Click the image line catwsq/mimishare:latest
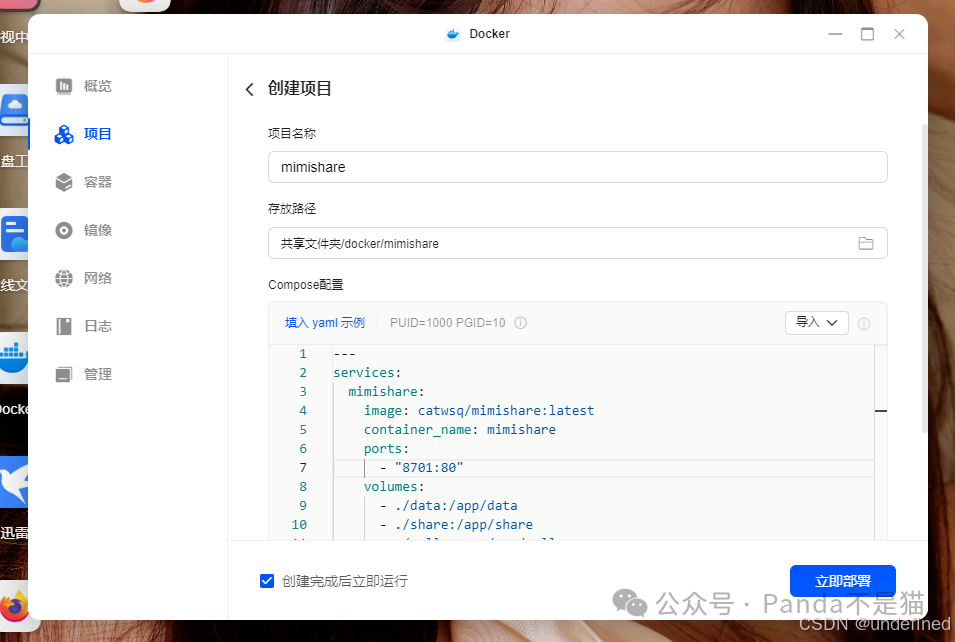Image resolution: width=955 pixels, height=642 pixels. [479, 411]
